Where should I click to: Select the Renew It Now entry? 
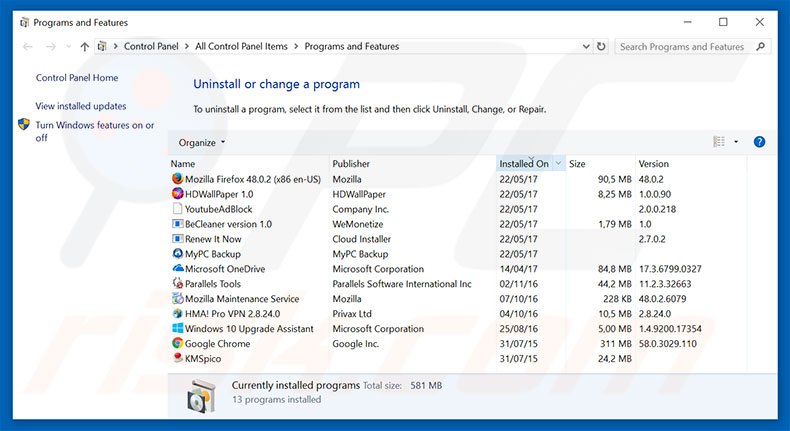pos(213,239)
